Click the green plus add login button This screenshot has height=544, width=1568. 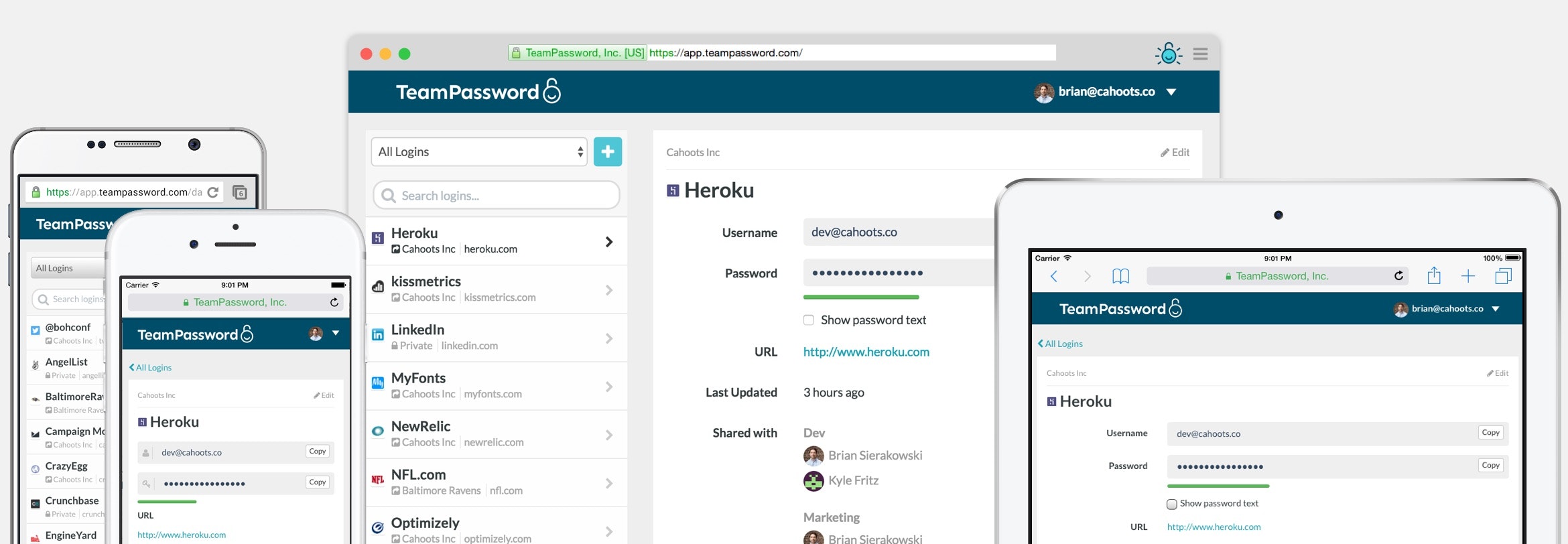point(608,151)
